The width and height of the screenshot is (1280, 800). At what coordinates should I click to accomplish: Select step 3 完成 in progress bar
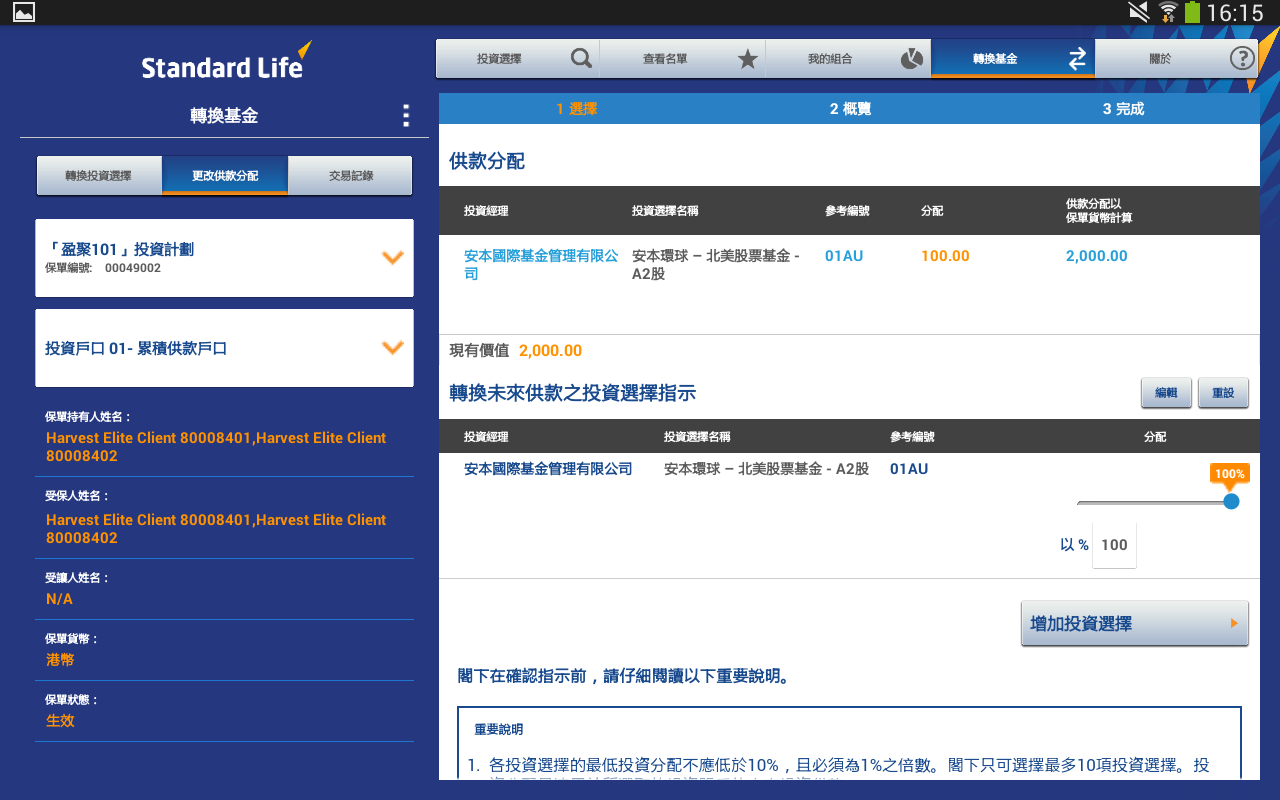(x=1123, y=109)
